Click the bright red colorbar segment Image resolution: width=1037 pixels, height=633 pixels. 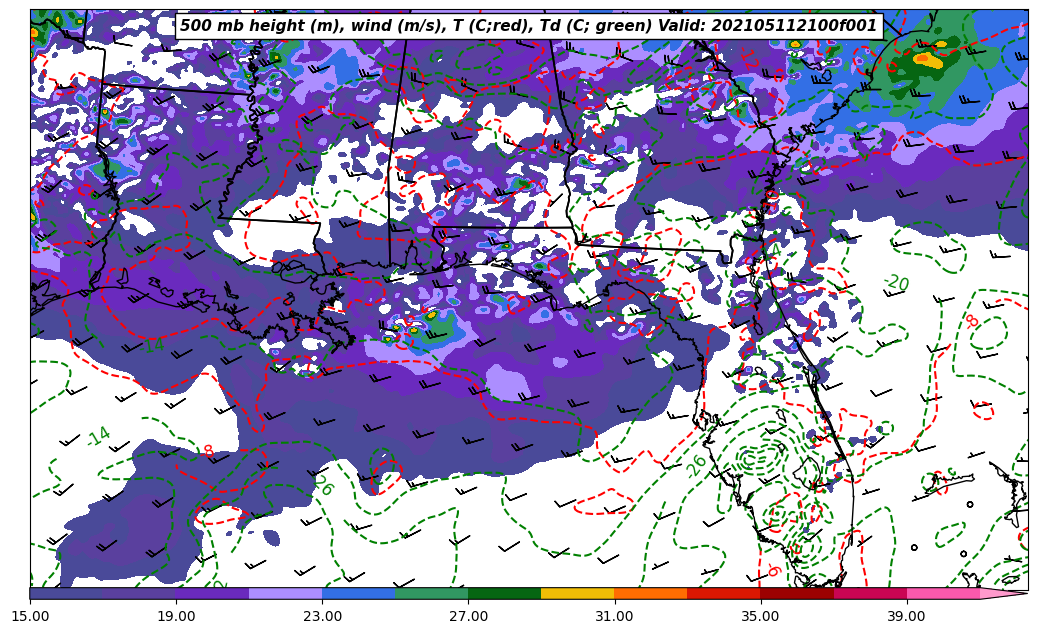pos(723,593)
